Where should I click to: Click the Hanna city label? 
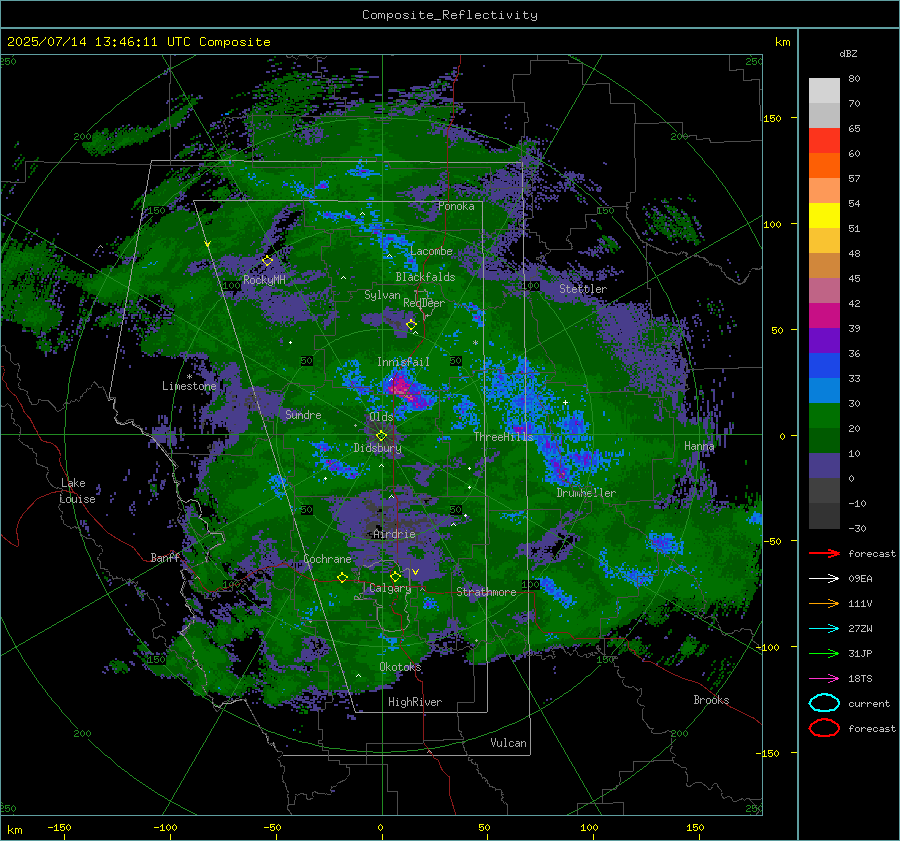pyautogui.click(x=699, y=446)
